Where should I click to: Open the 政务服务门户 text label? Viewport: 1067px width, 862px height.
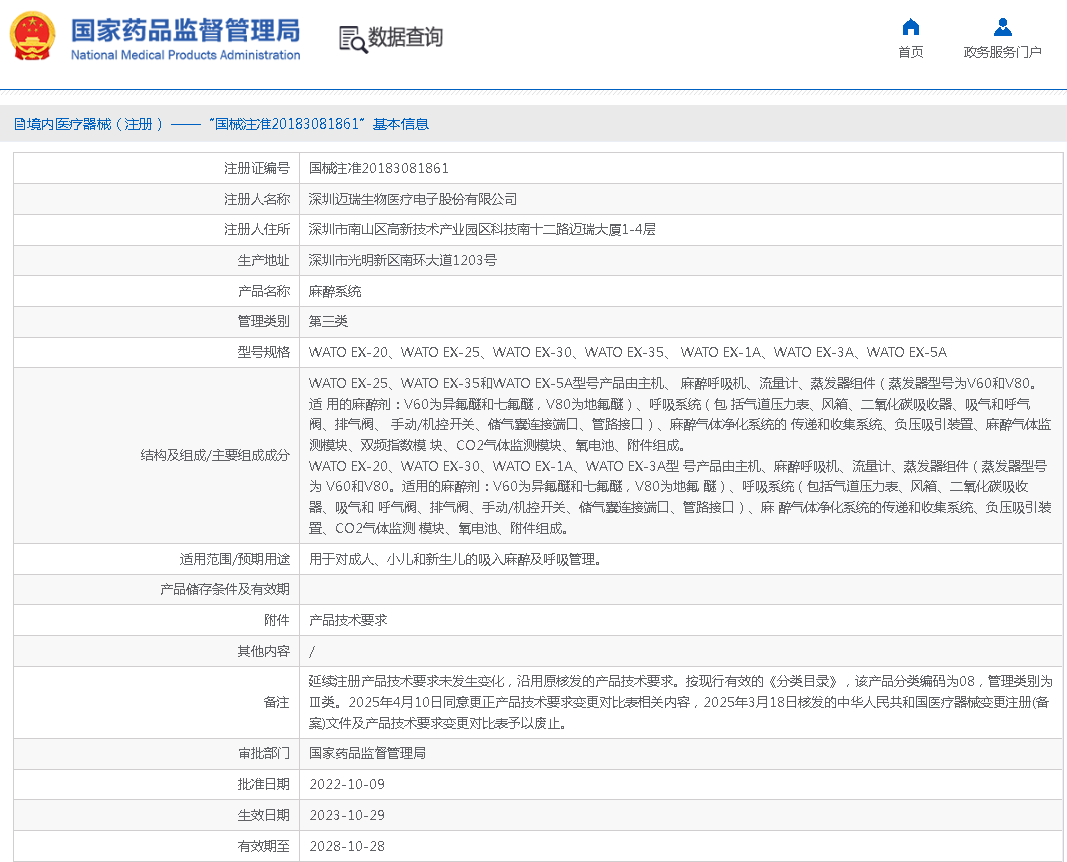(x=1002, y=53)
